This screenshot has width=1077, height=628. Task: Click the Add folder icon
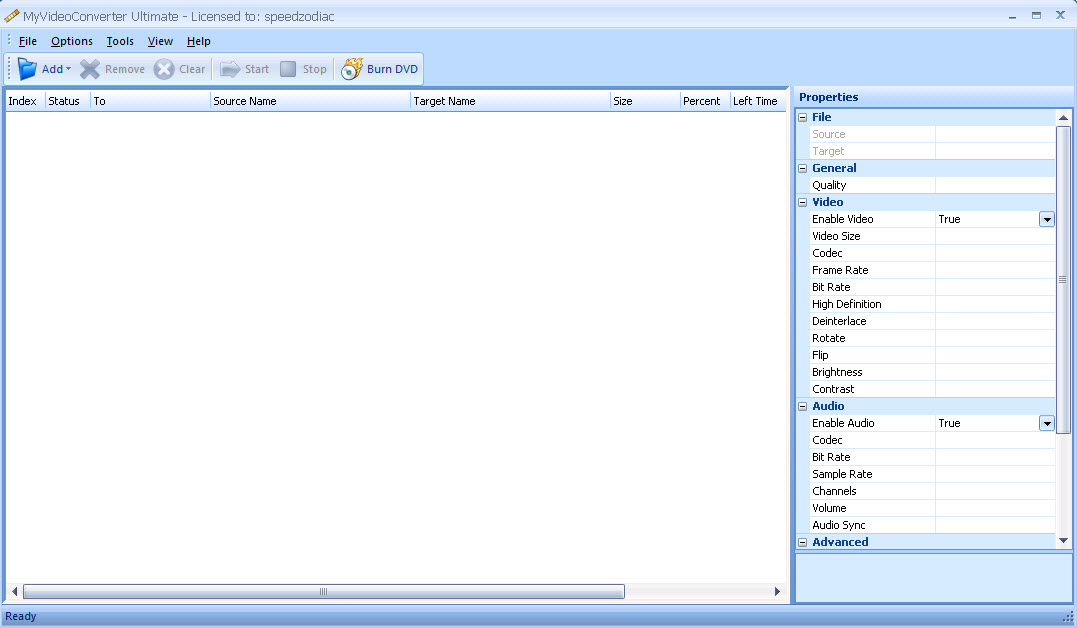[27, 69]
